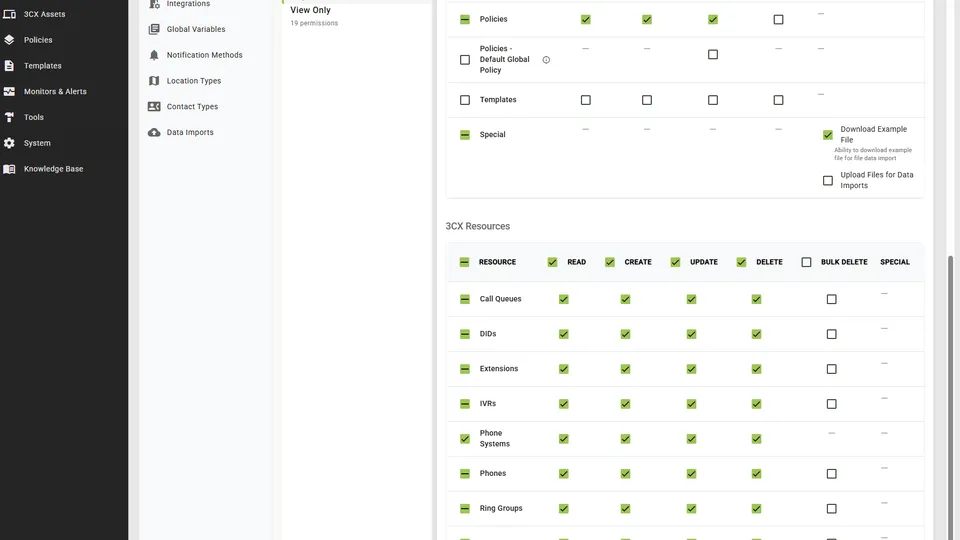Uncheck Create permission for IVRs
This screenshot has height=540, width=960.
[625, 404]
